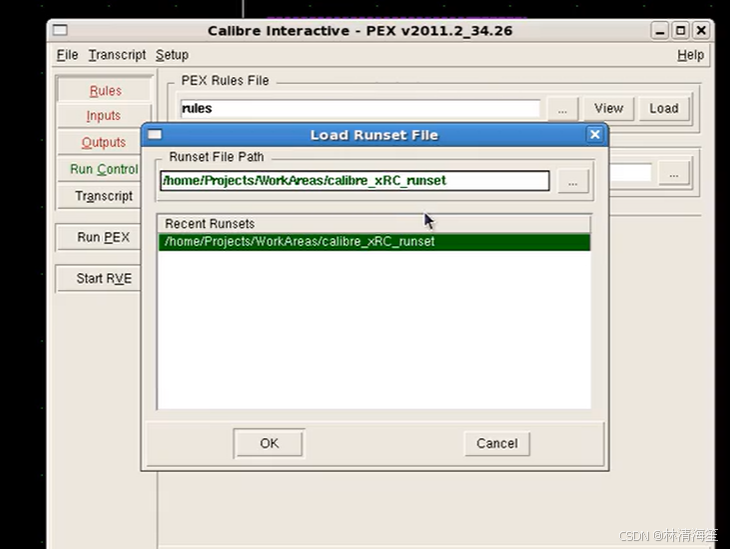Open the File menu
The image size is (730, 549).
click(67, 55)
